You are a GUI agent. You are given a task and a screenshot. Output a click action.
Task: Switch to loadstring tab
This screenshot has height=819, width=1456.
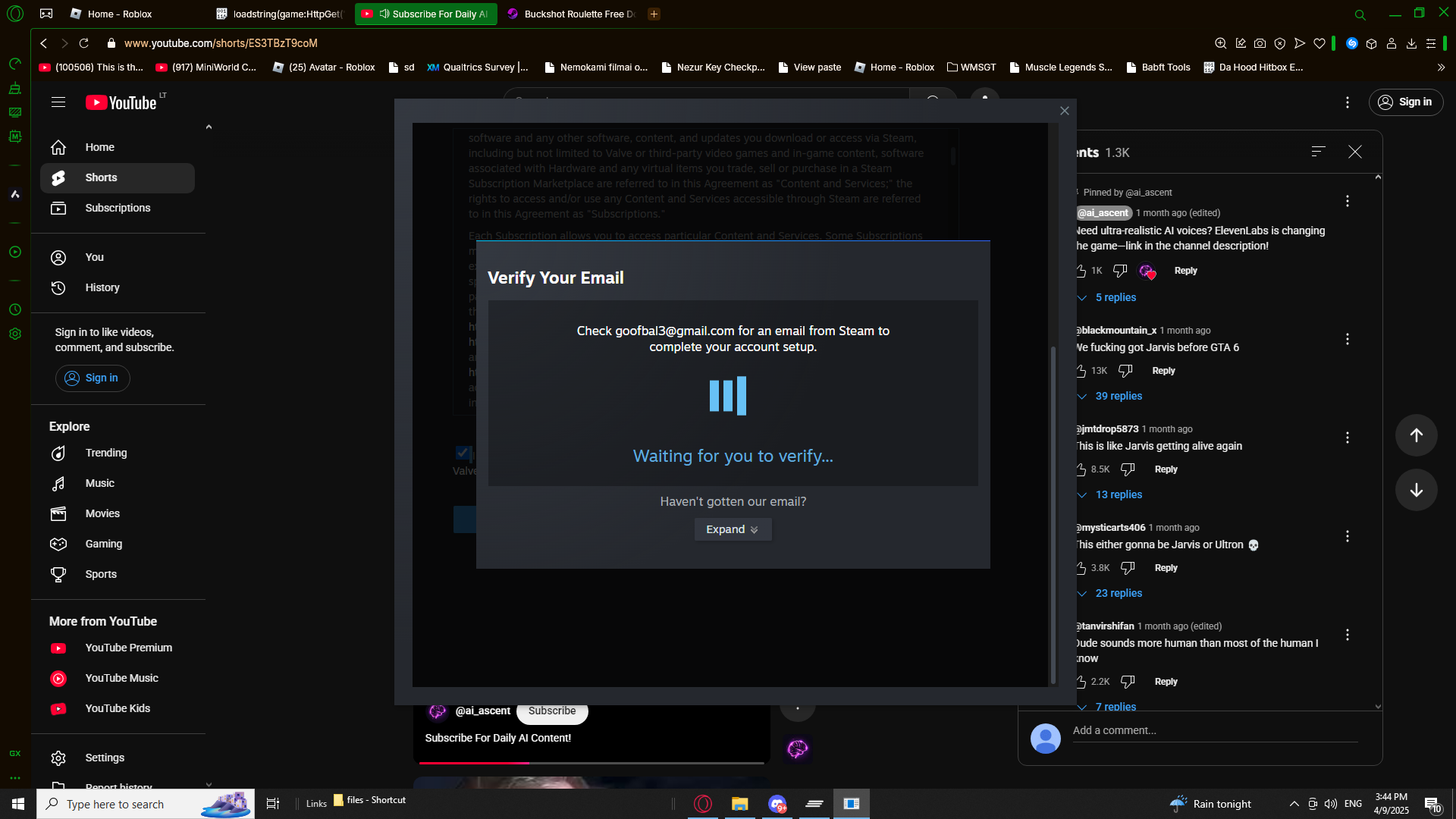click(x=281, y=14)
